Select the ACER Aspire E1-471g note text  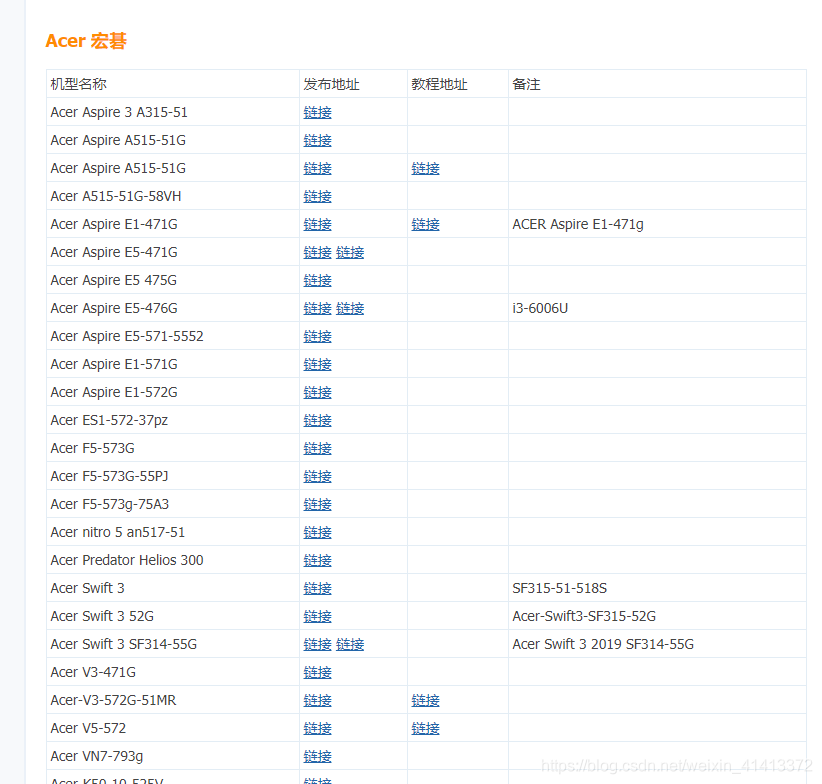578,224
